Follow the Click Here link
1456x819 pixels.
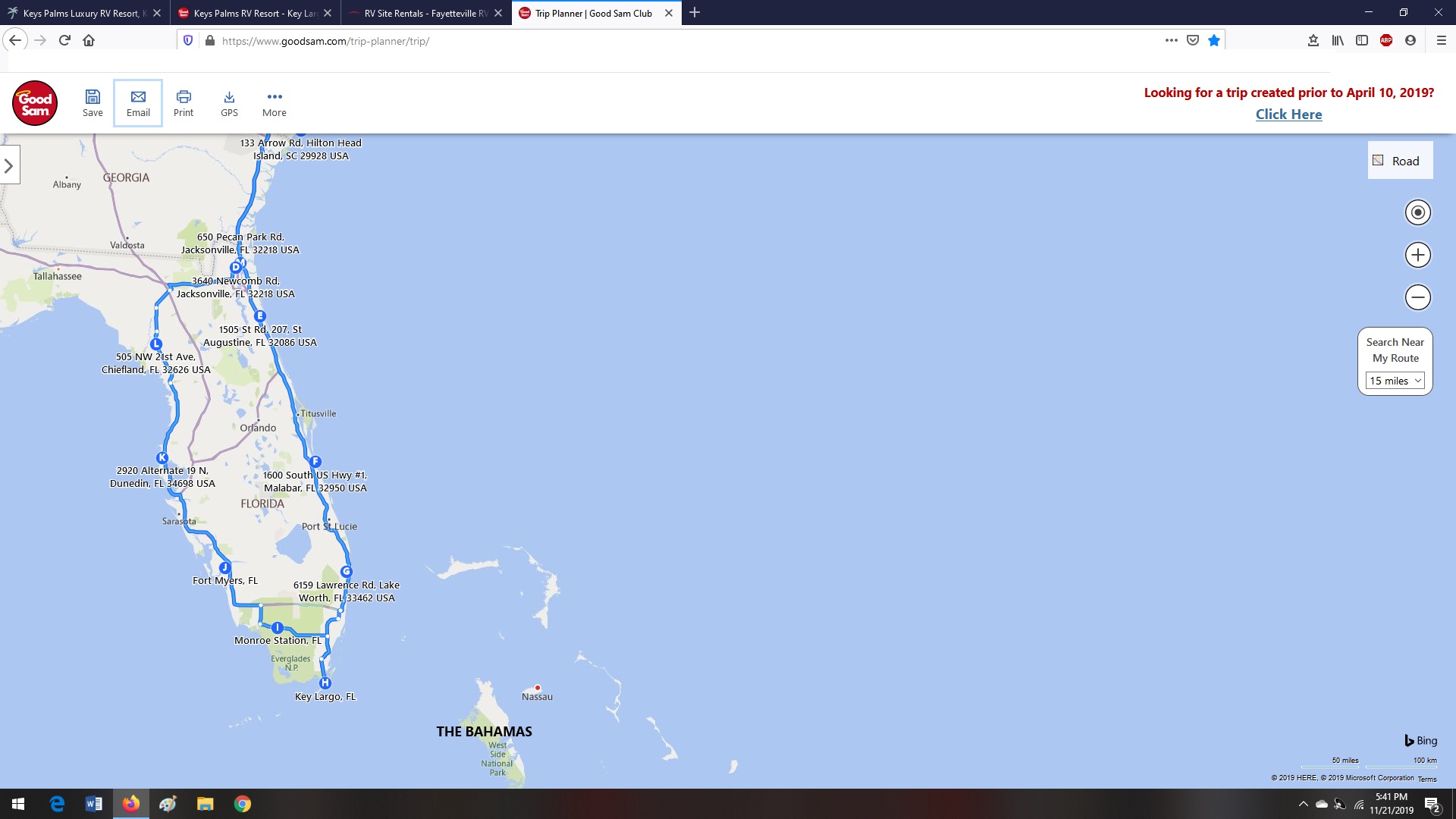pos(1288,115)
